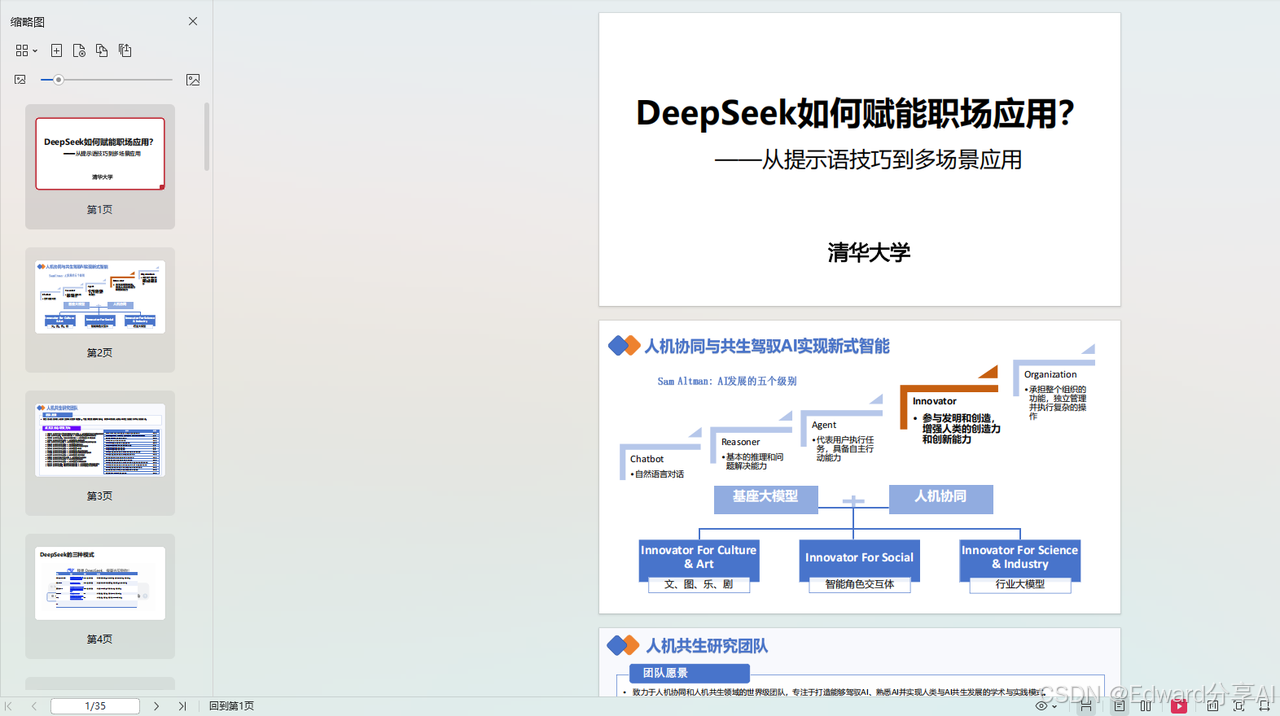This screenshot has width=1280, height=716.
Task: Click the larger thumbnails image icon
Action: coord(193,80)
